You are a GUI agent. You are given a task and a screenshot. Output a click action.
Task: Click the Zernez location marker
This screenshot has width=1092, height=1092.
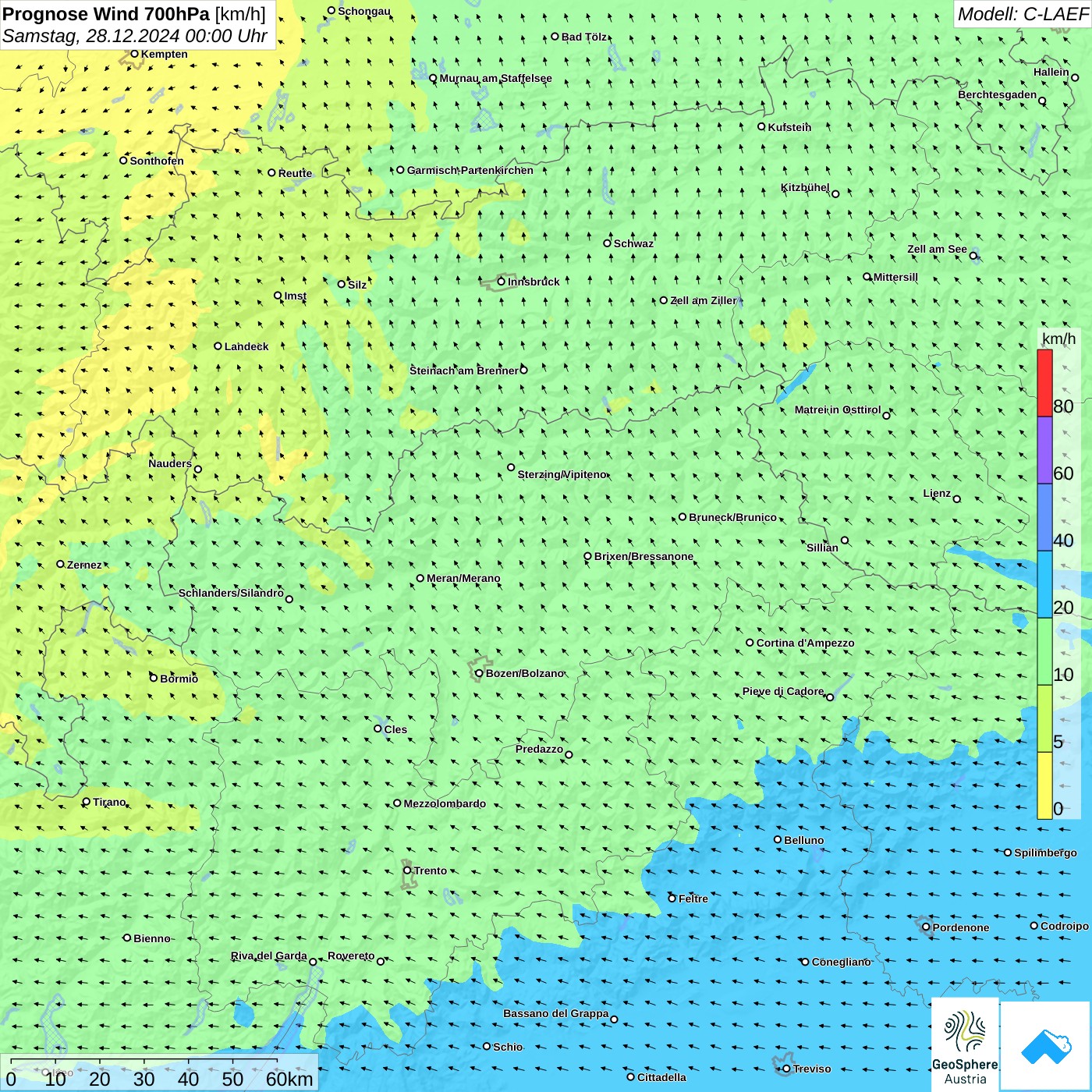(60, 564)
